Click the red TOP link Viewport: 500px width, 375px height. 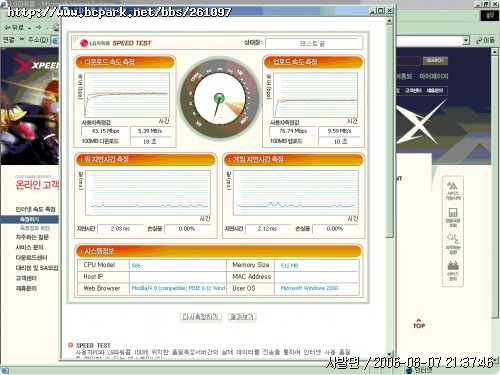tap(419, 324)
